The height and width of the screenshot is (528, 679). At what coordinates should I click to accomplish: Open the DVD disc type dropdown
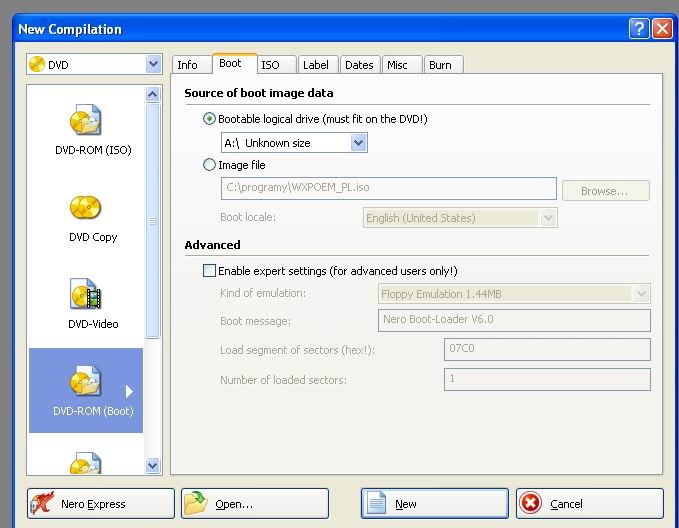[153, 64]
